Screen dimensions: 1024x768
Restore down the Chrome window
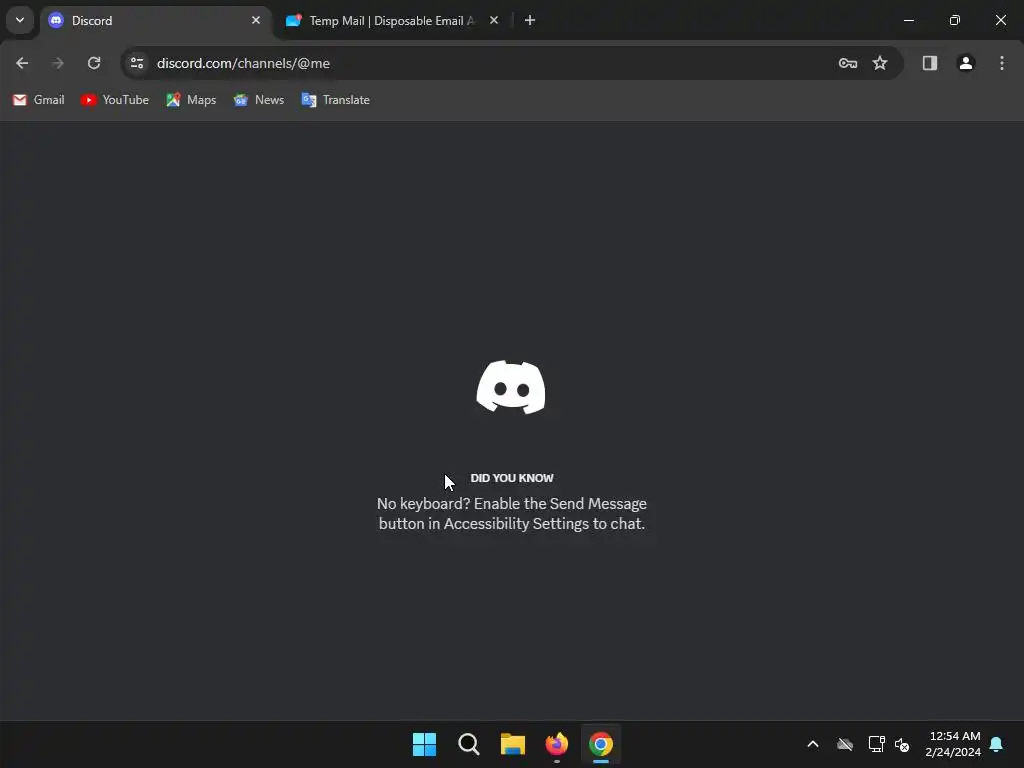[955, 20]
